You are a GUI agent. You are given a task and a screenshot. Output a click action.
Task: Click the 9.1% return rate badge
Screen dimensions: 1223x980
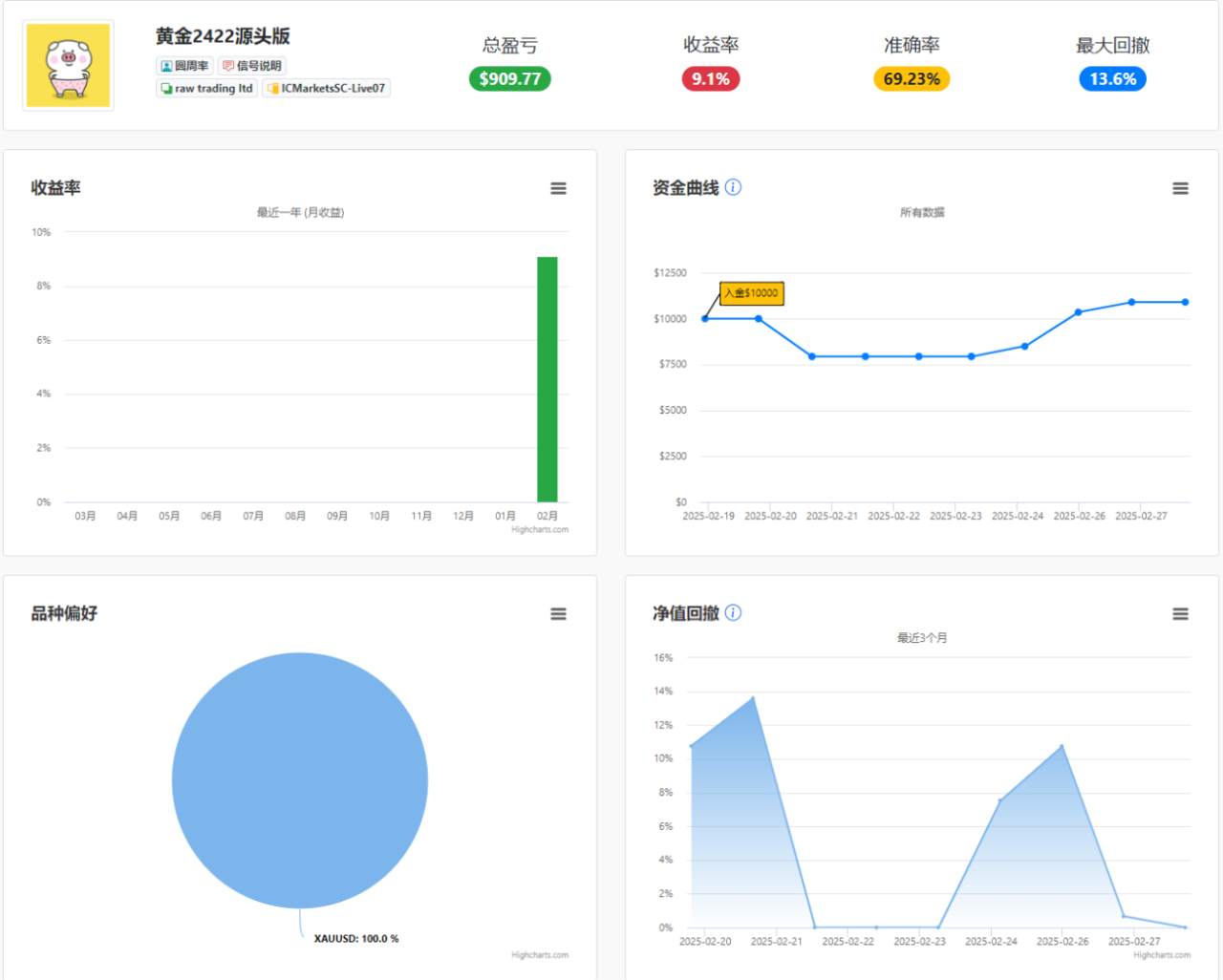point(711,78)
